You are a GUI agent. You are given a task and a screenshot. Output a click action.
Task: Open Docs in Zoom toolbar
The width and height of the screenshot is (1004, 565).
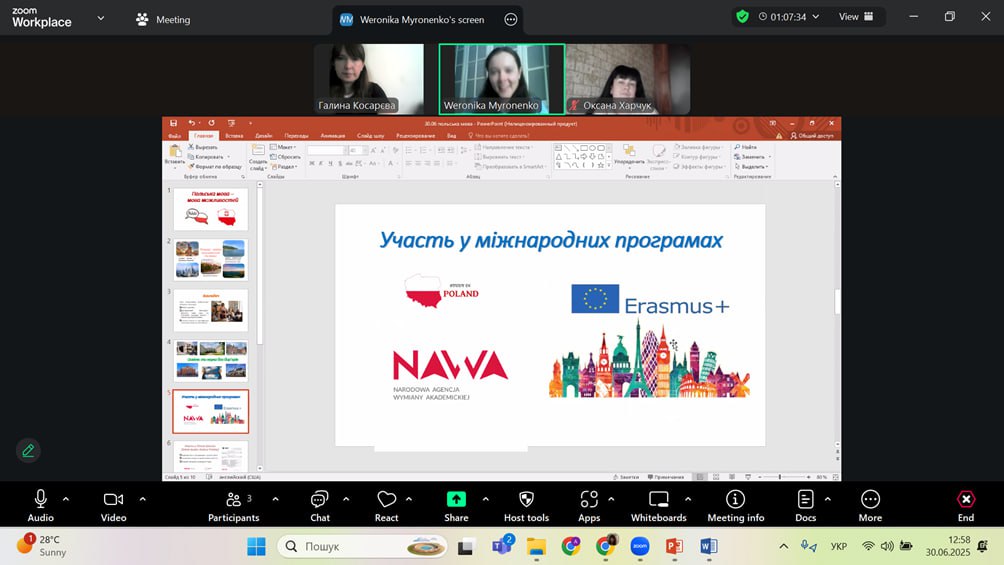(806, 505)
